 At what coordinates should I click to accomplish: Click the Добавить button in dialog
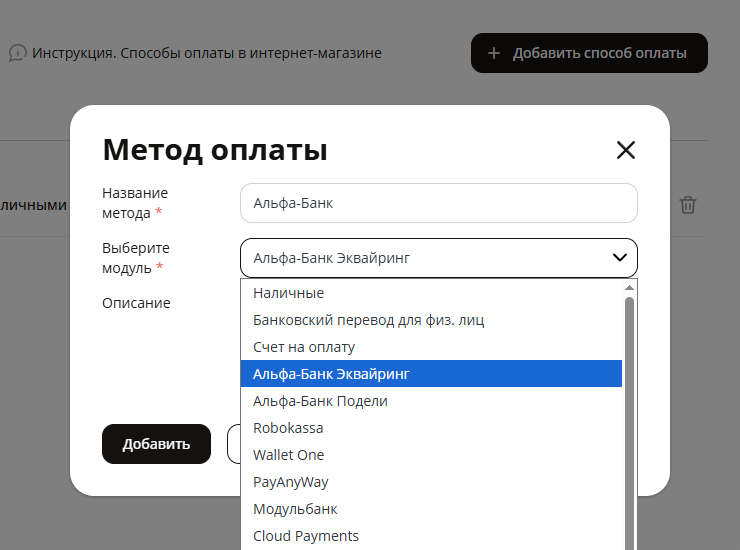[156, 444]
